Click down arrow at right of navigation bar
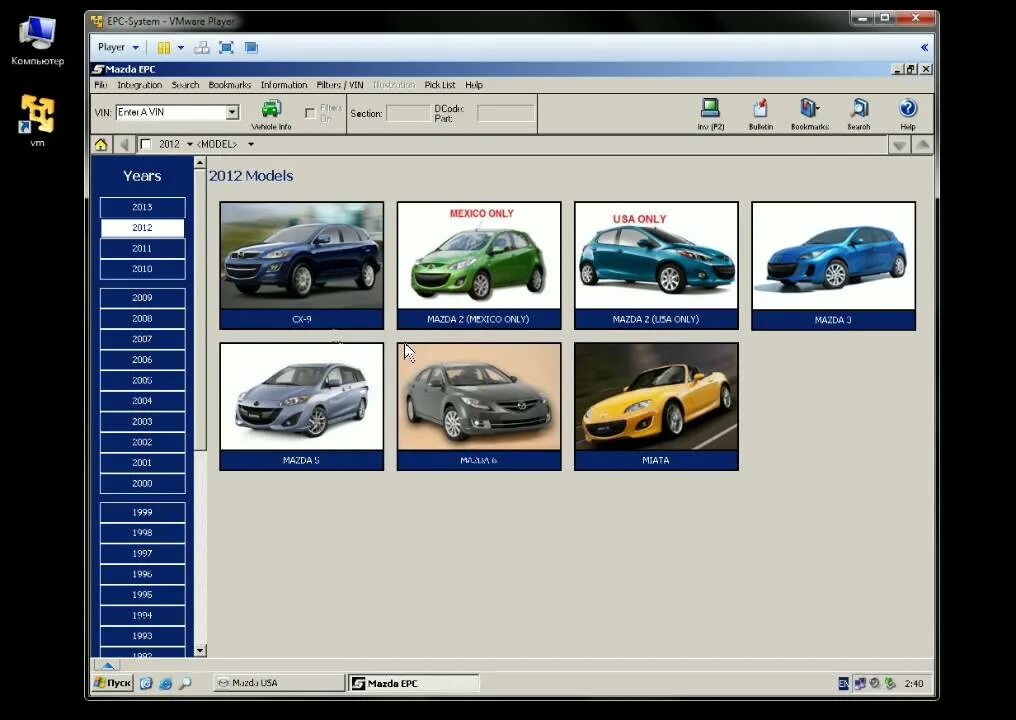 click(899, 145)
